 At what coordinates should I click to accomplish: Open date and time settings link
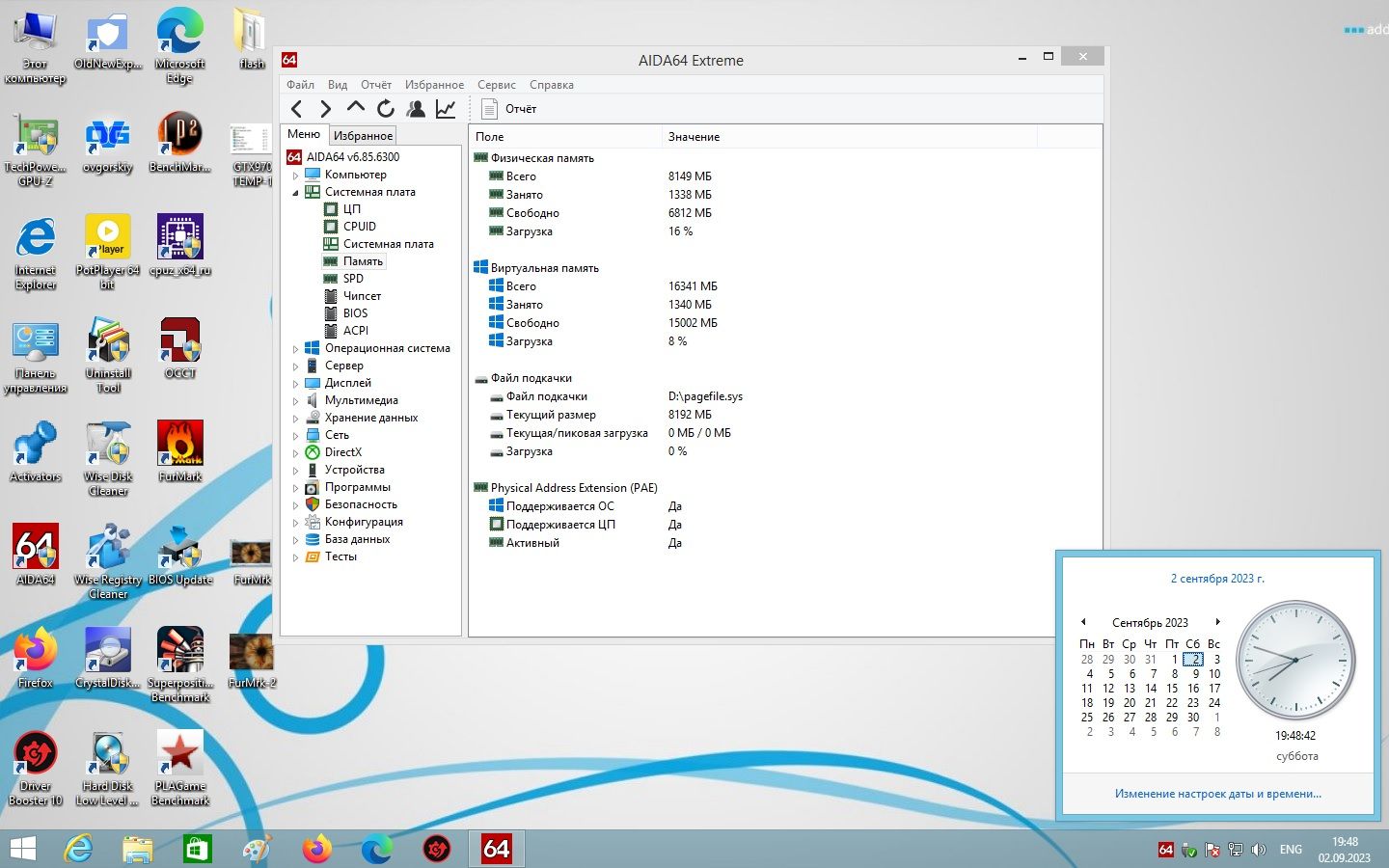[x=1217, y=794]
